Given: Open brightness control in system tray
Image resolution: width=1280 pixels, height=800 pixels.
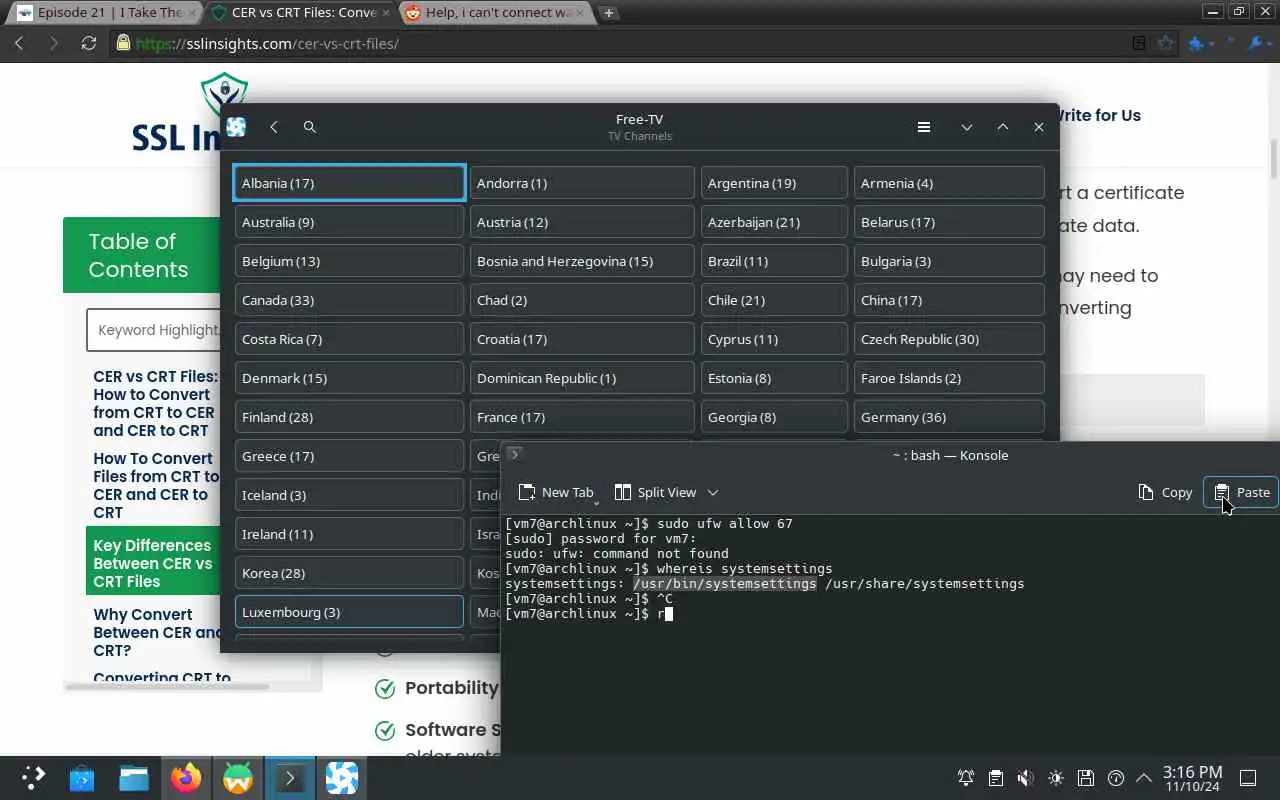Looking at the screenshot, I should 1056,778.
